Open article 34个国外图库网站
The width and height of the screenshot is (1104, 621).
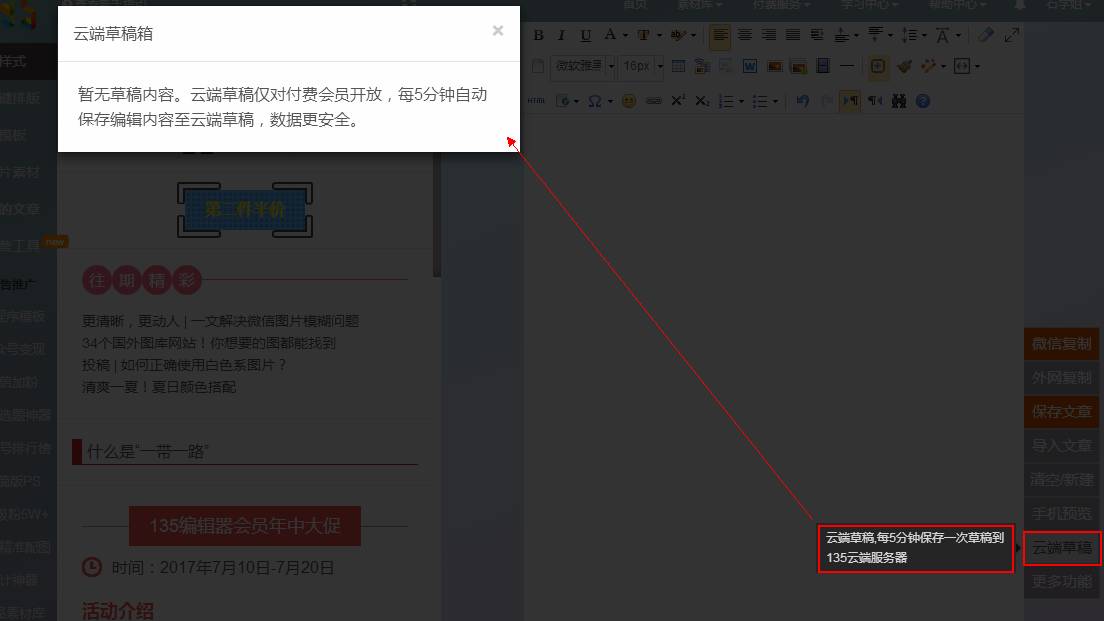coord(208,343)
